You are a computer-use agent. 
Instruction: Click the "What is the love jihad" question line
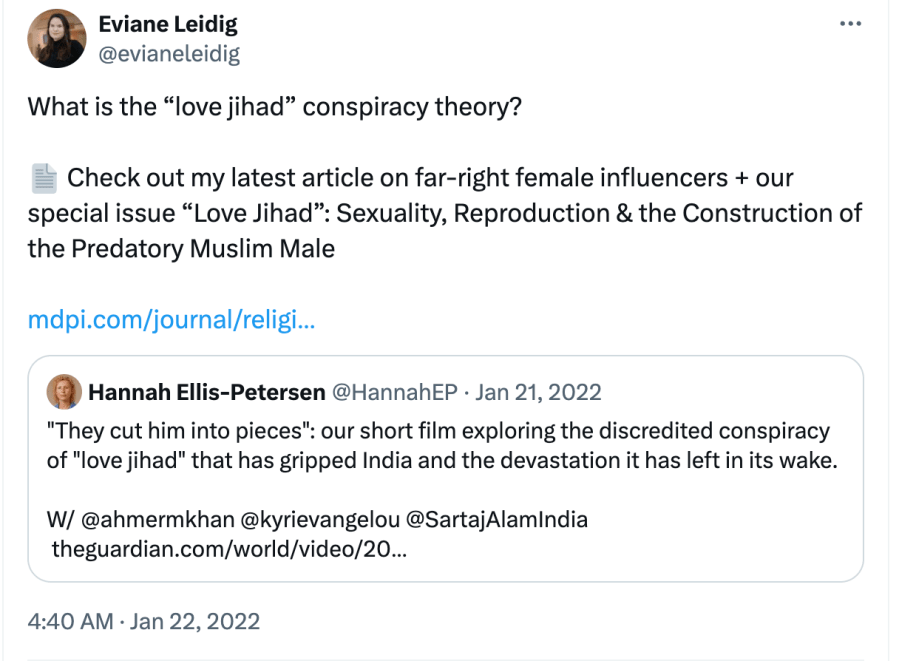(274, 107)
